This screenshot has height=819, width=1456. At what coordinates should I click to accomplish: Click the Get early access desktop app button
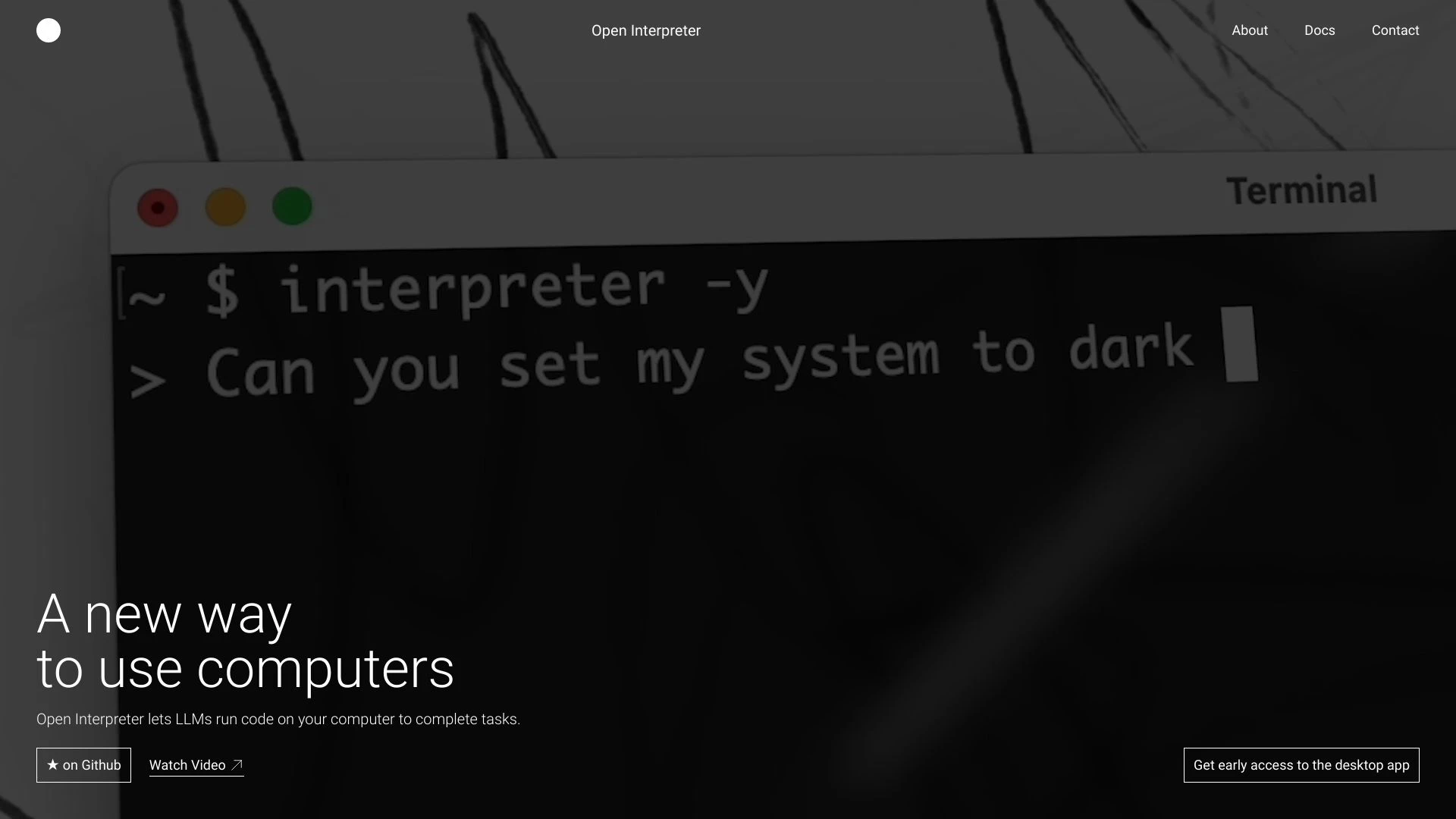point(1301,765)
